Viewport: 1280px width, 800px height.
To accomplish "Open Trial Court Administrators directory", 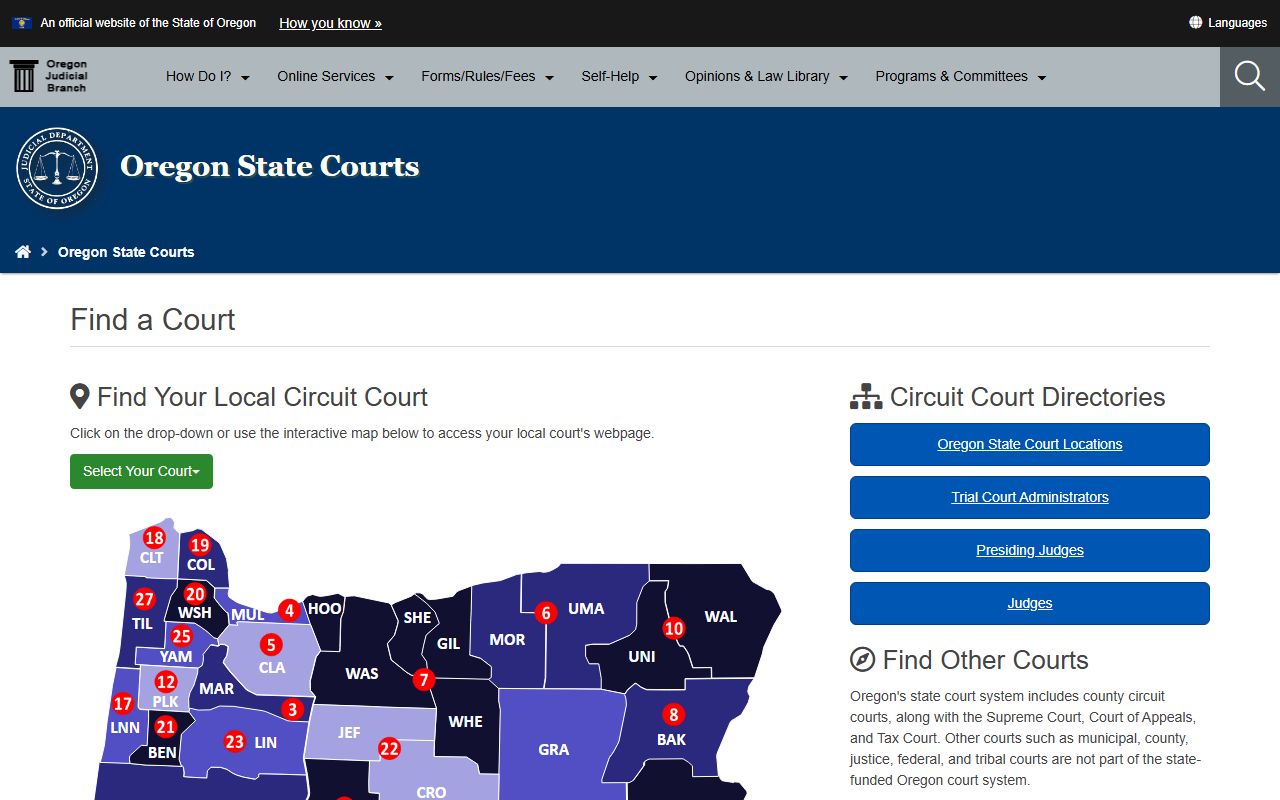I will pos(1030,497).
